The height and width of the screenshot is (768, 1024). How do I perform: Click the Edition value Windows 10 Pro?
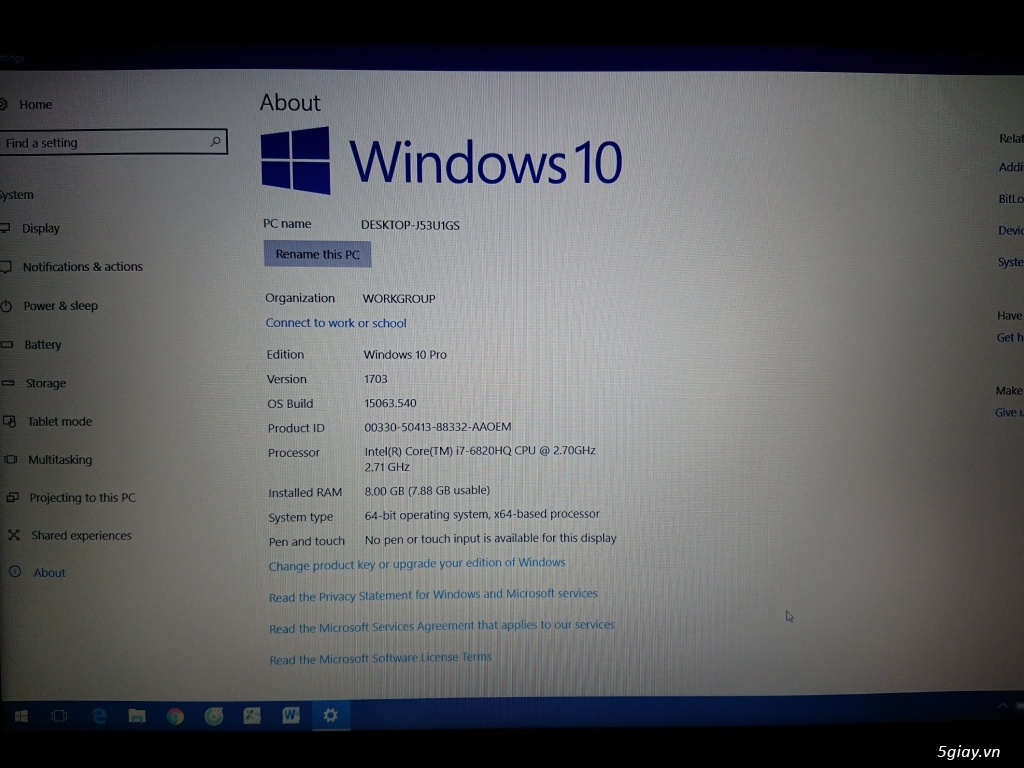click(x=405, y=355)
